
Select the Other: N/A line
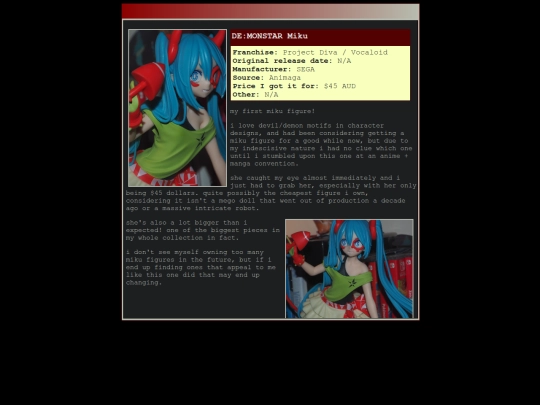click(255, 94)
